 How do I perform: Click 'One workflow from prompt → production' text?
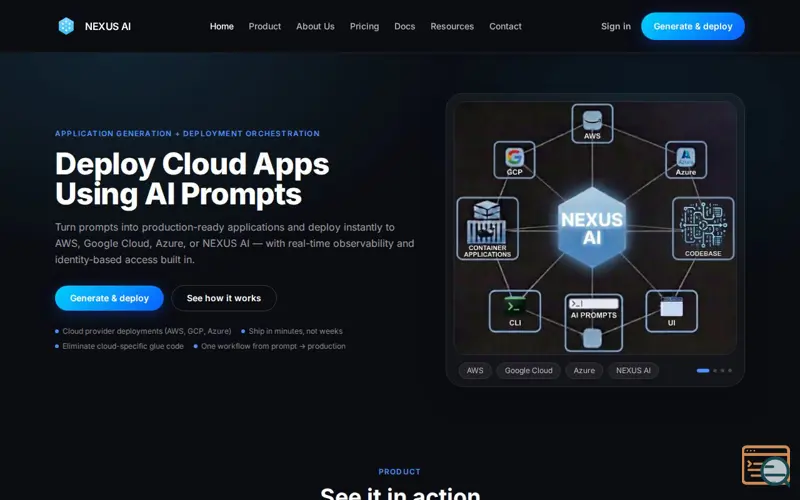point(273,346)
